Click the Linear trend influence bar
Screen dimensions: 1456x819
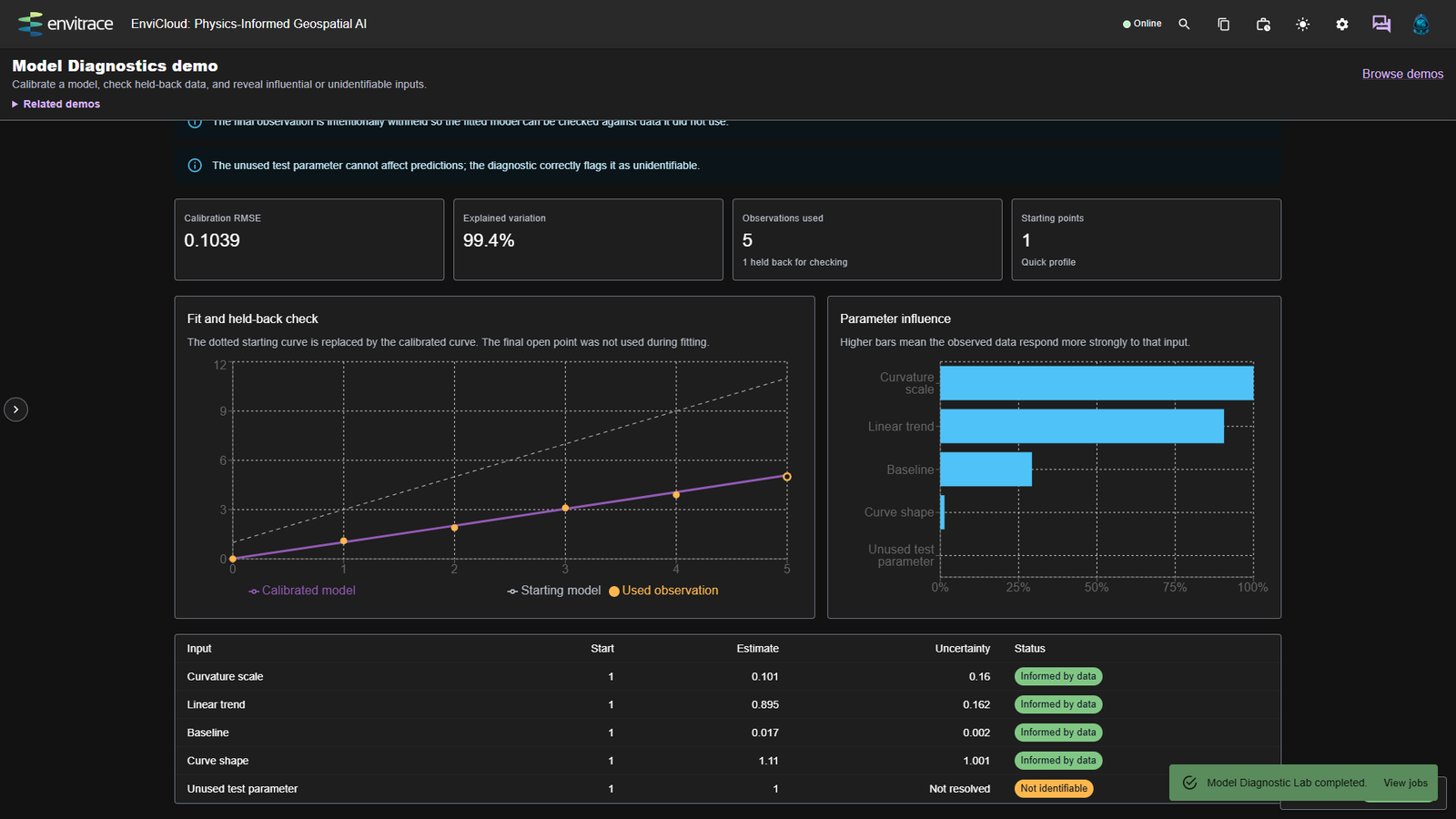pyautogui.click(x=1082, y=426)
